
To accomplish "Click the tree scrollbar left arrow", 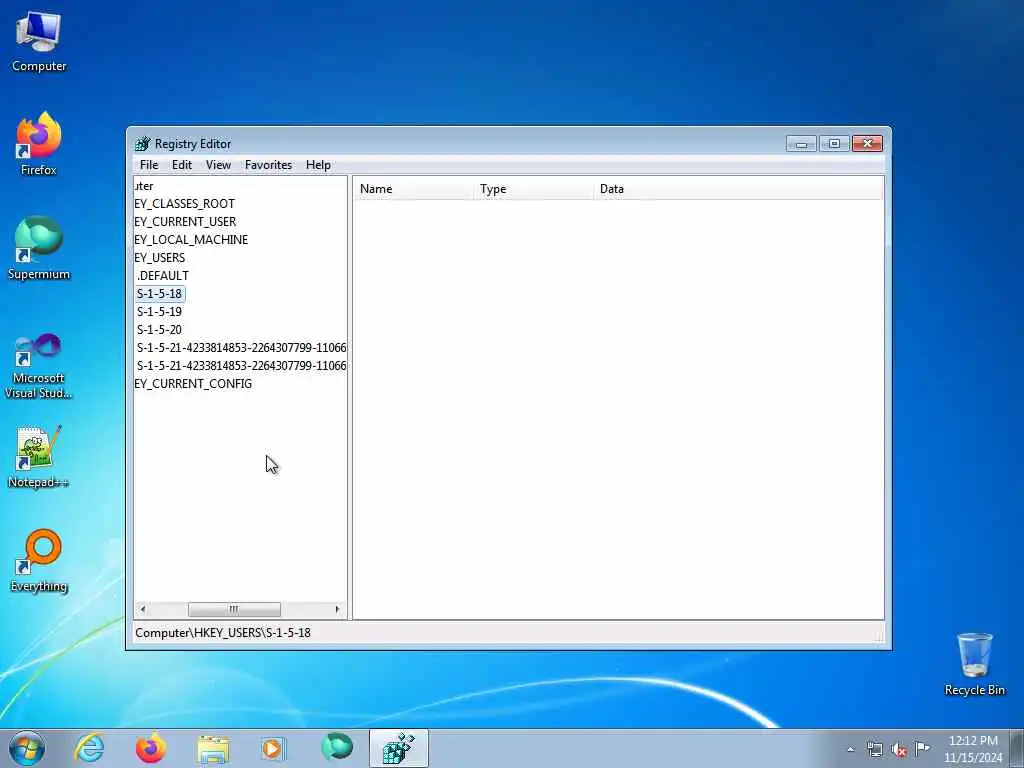I will tap(142, 609).
